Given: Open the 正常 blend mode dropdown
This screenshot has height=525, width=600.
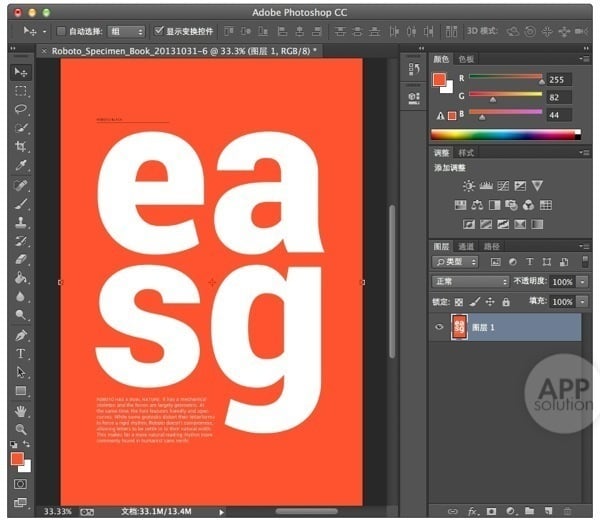Looking at the screenshot, I should pos(470,282).
